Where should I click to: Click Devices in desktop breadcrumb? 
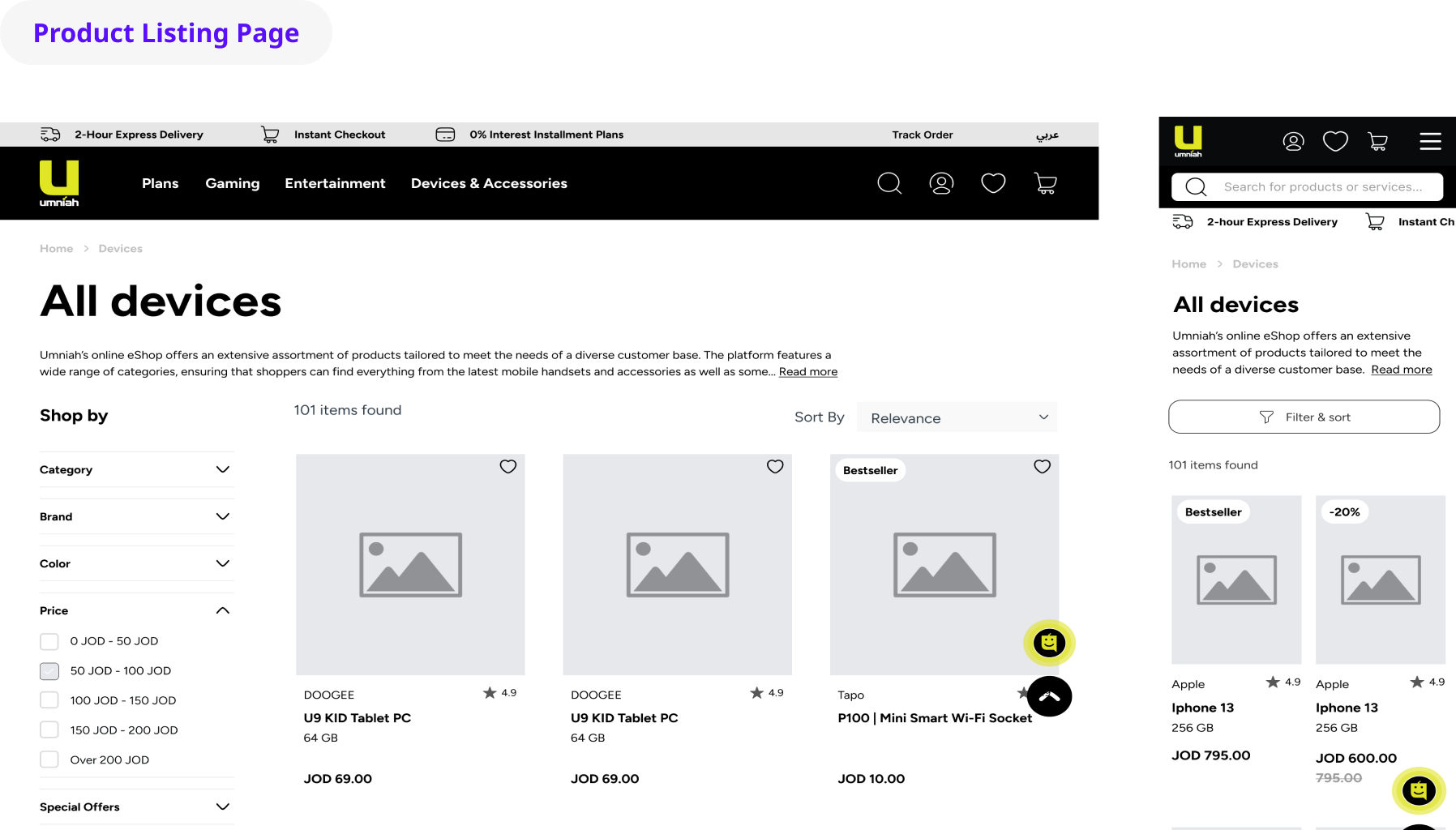[x=121, y=249]
